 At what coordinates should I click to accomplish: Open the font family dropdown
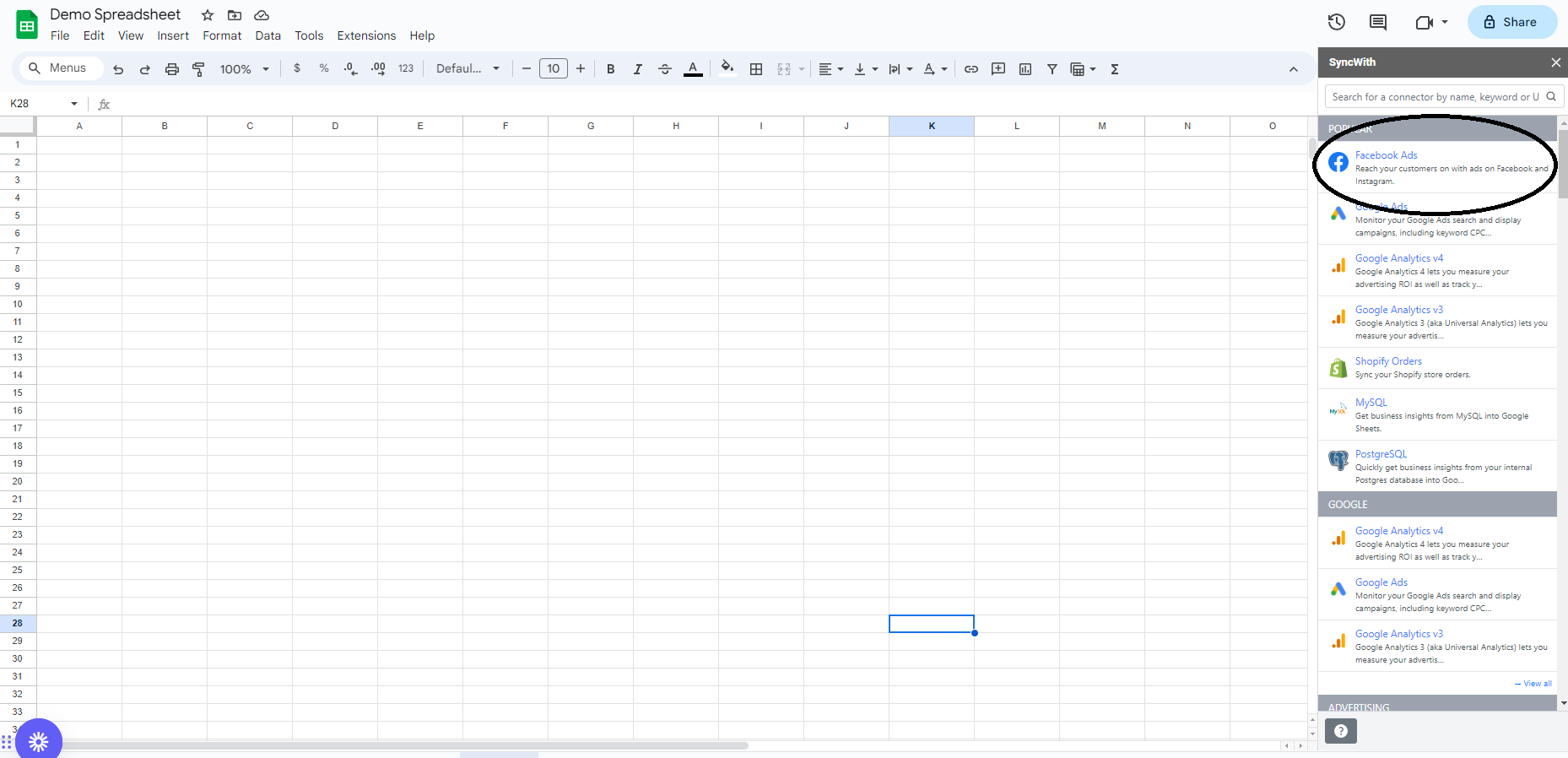tap(468, 69)
